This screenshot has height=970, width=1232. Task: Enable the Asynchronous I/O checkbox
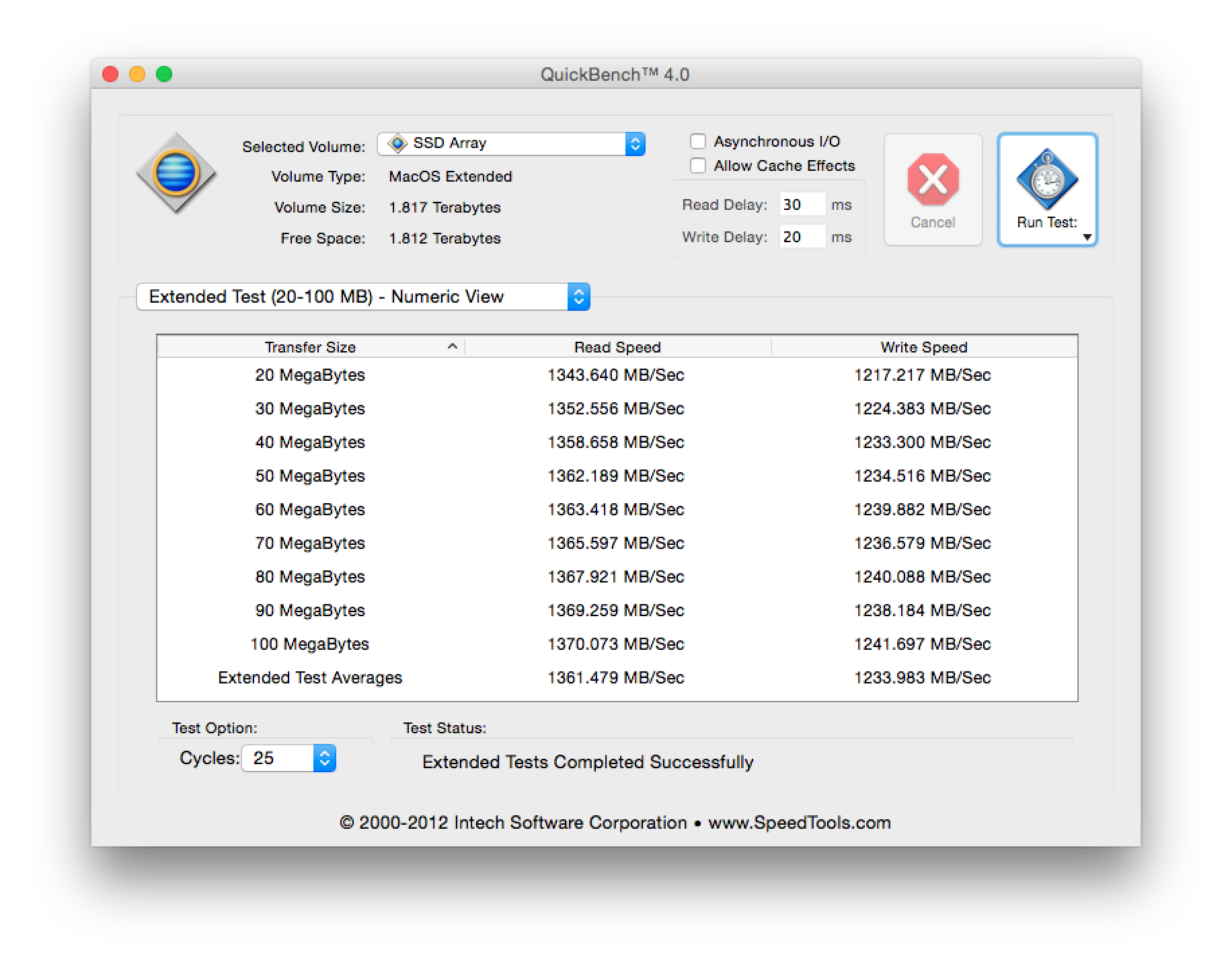tap(698, 141)
